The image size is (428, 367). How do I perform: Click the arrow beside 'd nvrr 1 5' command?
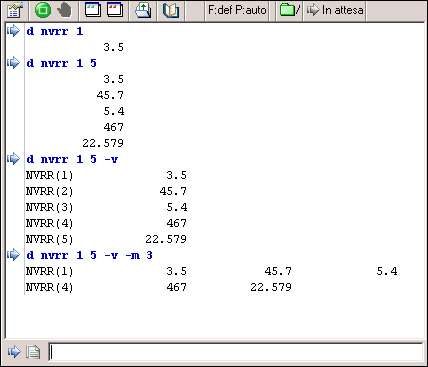tap(13, 63)
